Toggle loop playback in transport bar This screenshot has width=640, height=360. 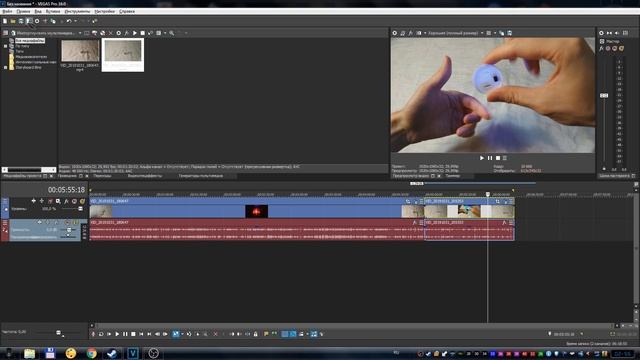[101, 334]
